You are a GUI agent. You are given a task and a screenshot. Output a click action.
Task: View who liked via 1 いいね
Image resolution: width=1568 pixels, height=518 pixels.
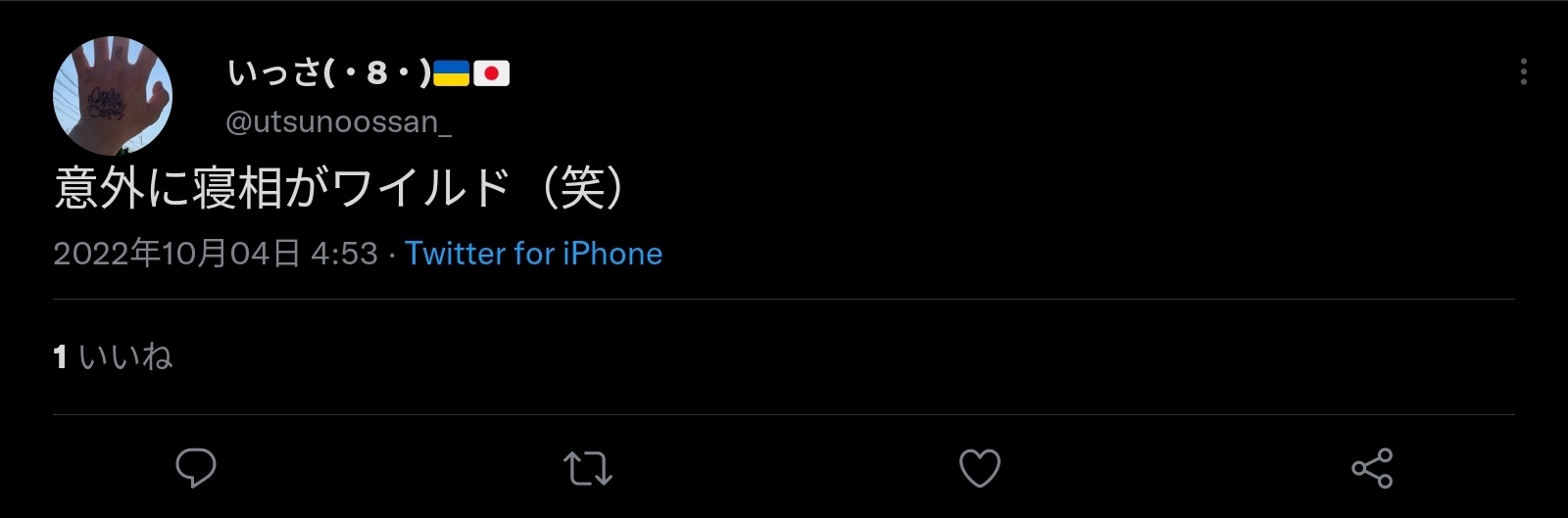coord(113,356)
